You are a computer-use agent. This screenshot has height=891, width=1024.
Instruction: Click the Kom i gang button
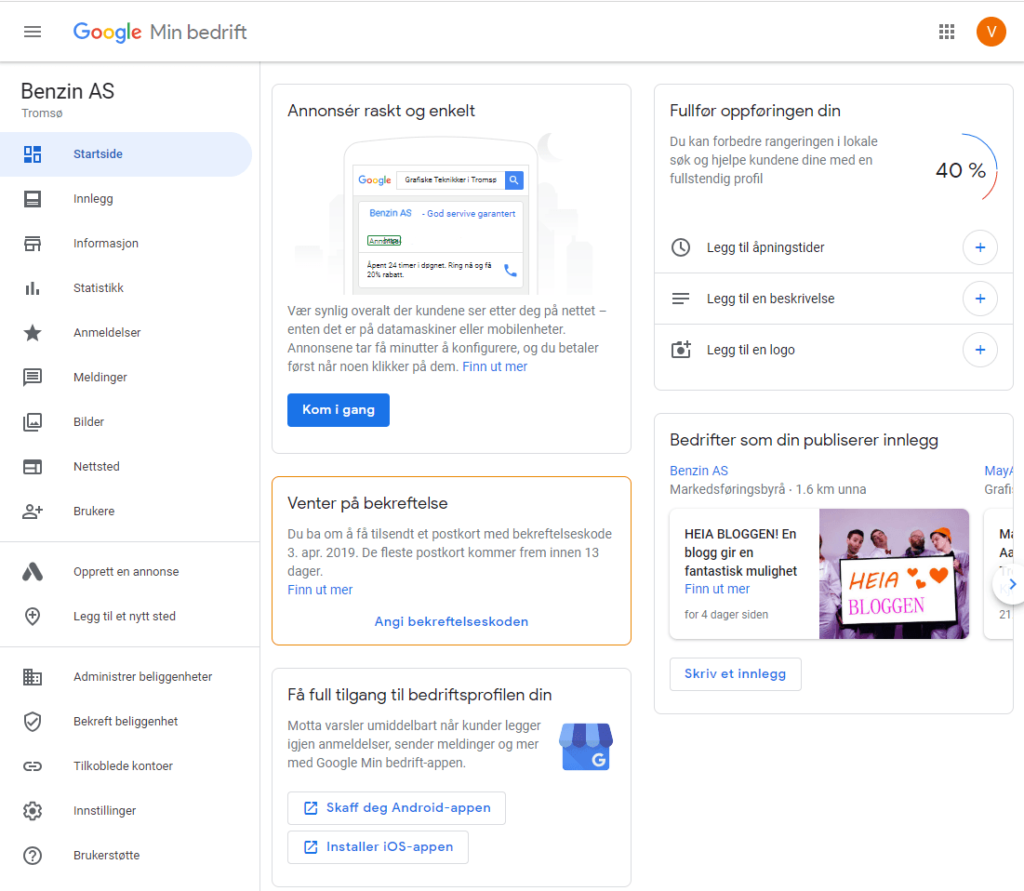coord(338,410)
